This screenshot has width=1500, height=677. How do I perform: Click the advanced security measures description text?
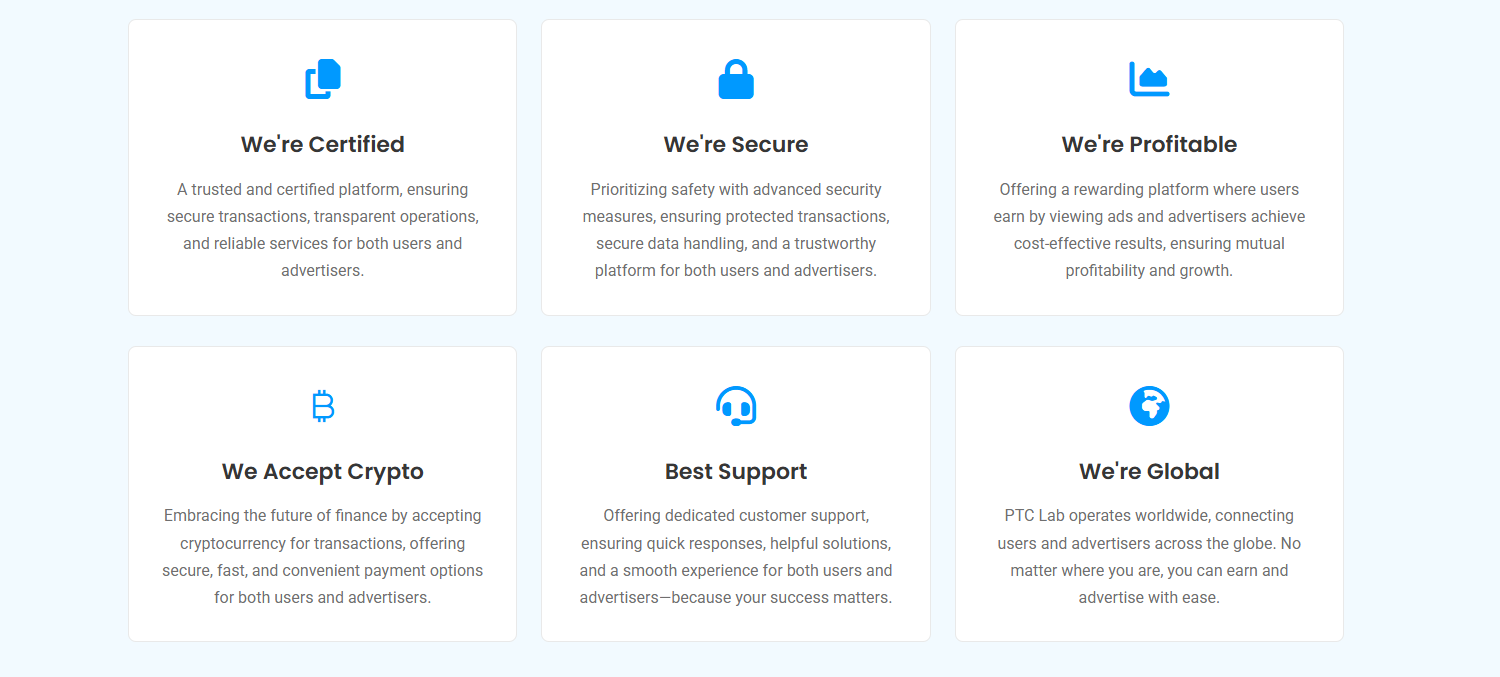(x=736, y=230)
